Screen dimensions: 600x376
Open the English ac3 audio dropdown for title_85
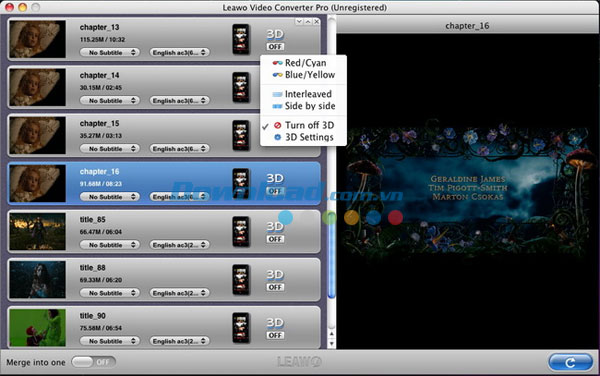179,245
